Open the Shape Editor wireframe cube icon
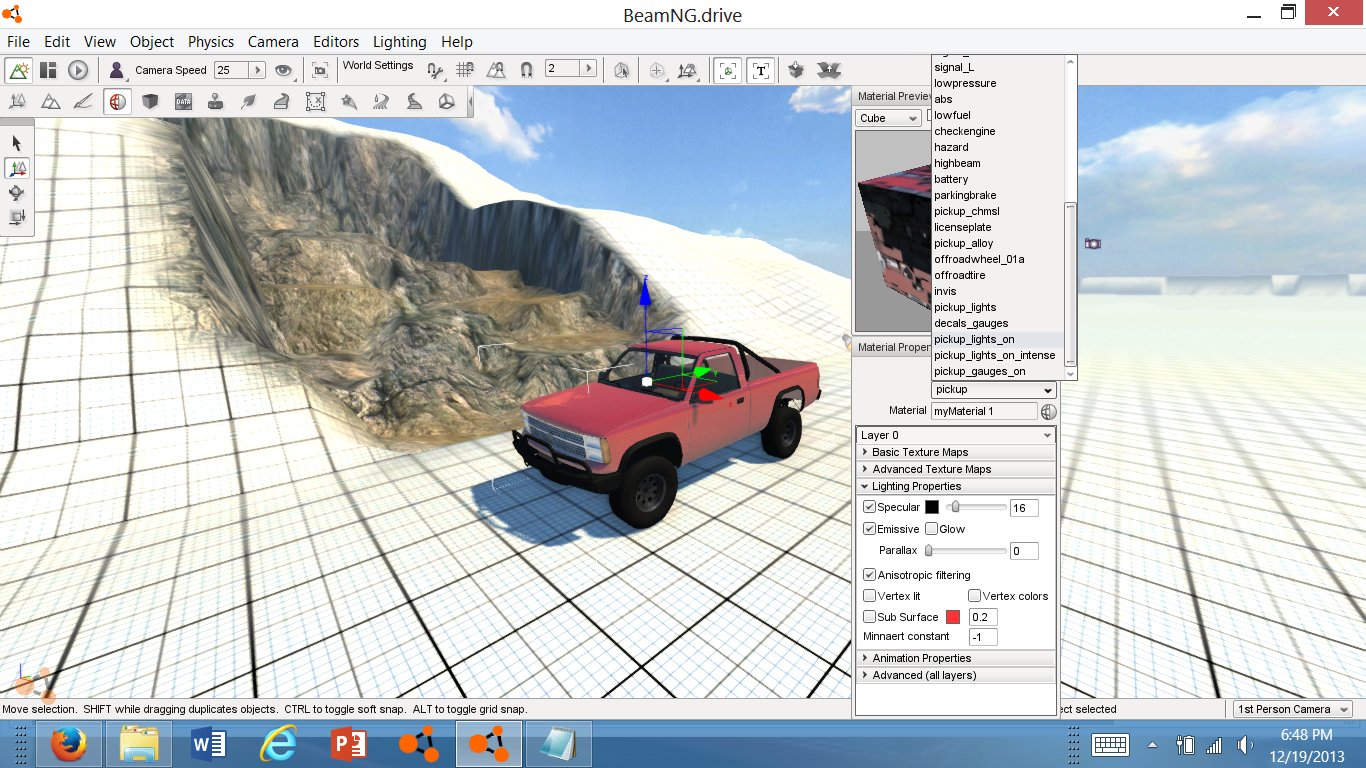 point(447,101)
